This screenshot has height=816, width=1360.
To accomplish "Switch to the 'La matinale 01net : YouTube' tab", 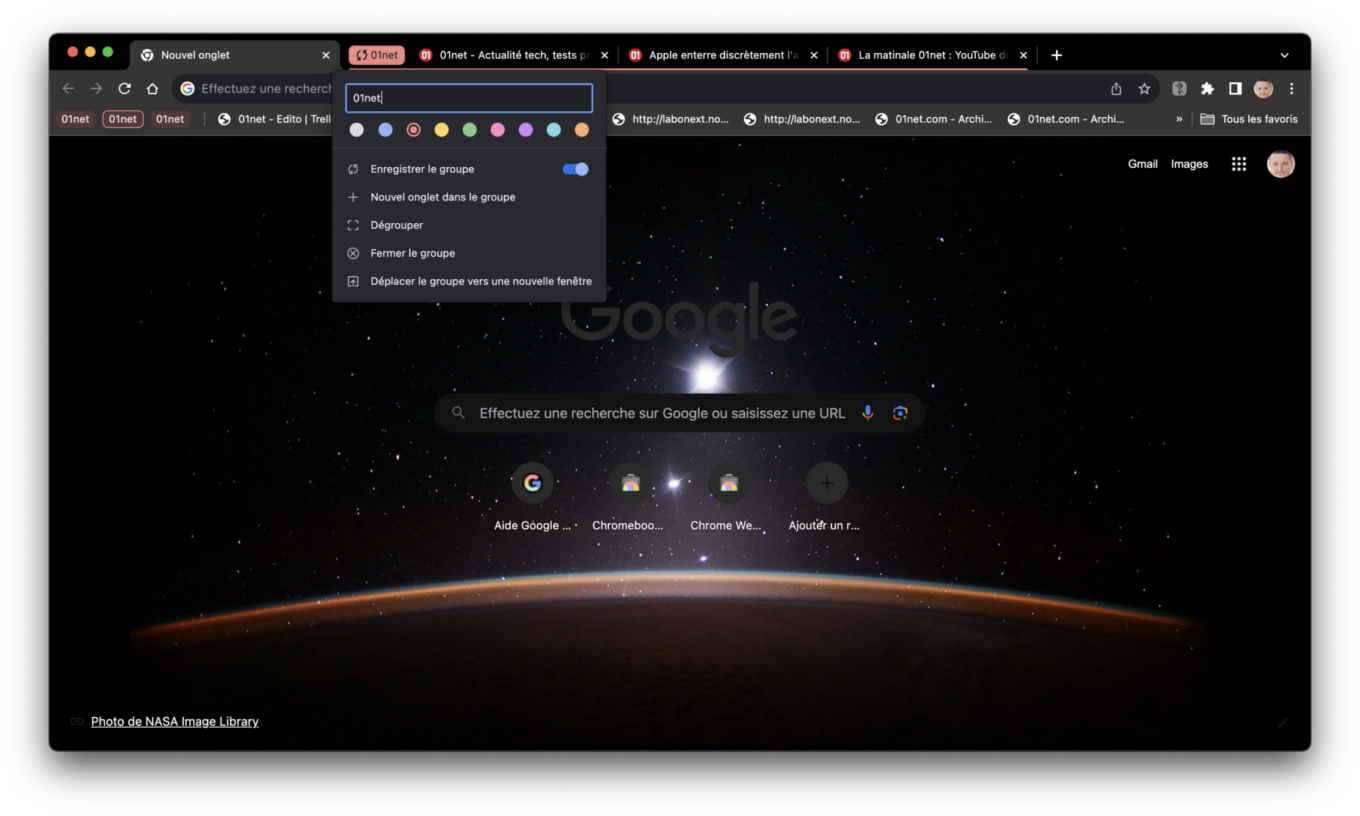I will (x=931, y=56).
